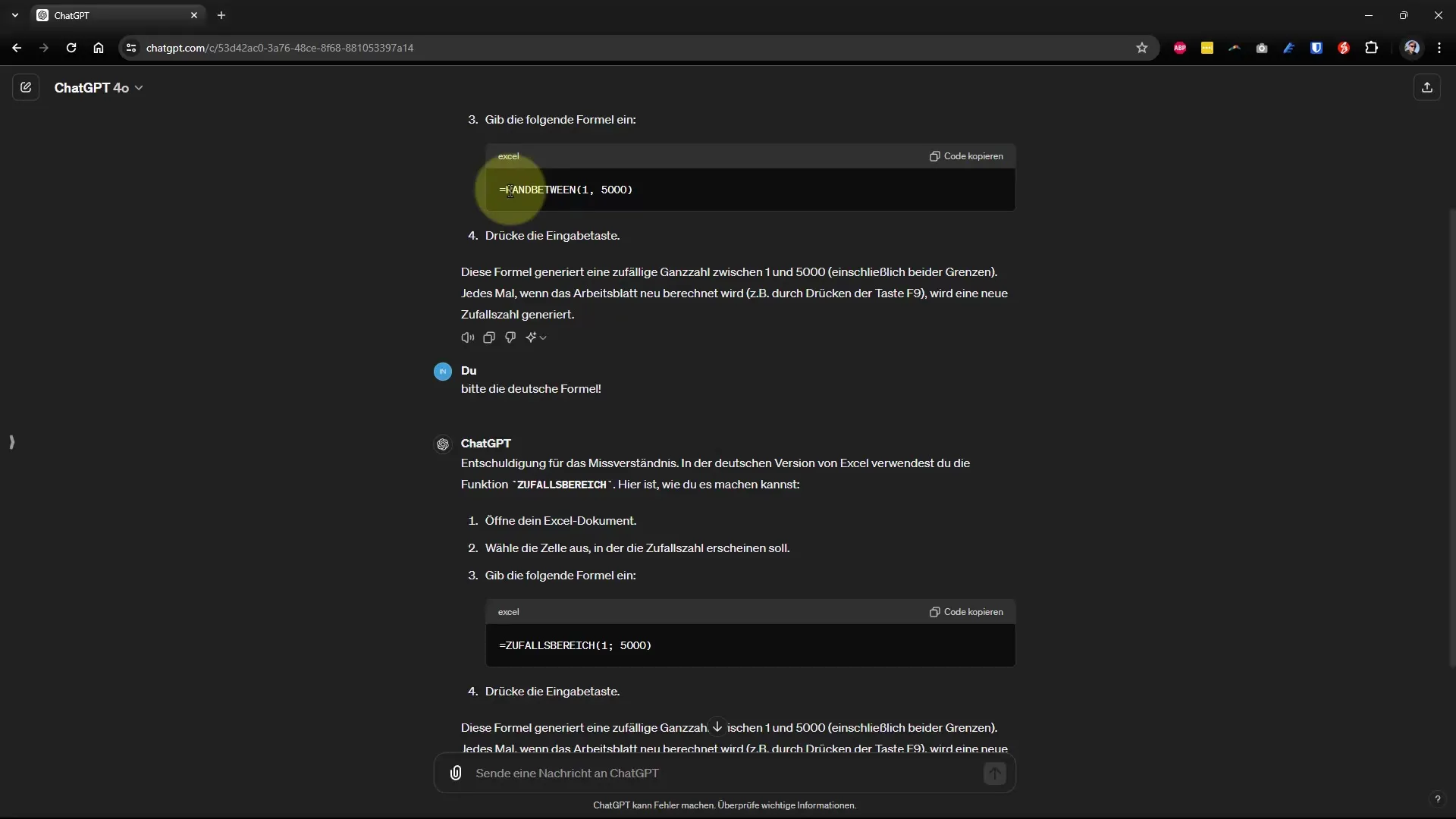1456x819 pixels.
Task: Click the =ZUFALLSBEREICH(1; 5000) formula text
Action: pos(575,645)
